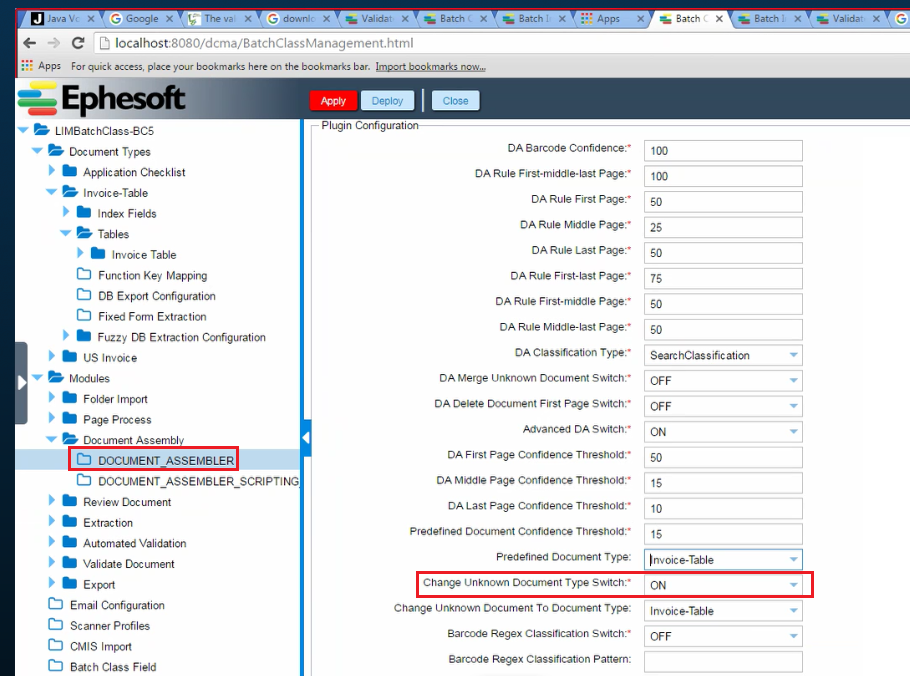Click the Index Fields folder icon
Viewport: 910px width, 676px height.
[x=84, y=212]
